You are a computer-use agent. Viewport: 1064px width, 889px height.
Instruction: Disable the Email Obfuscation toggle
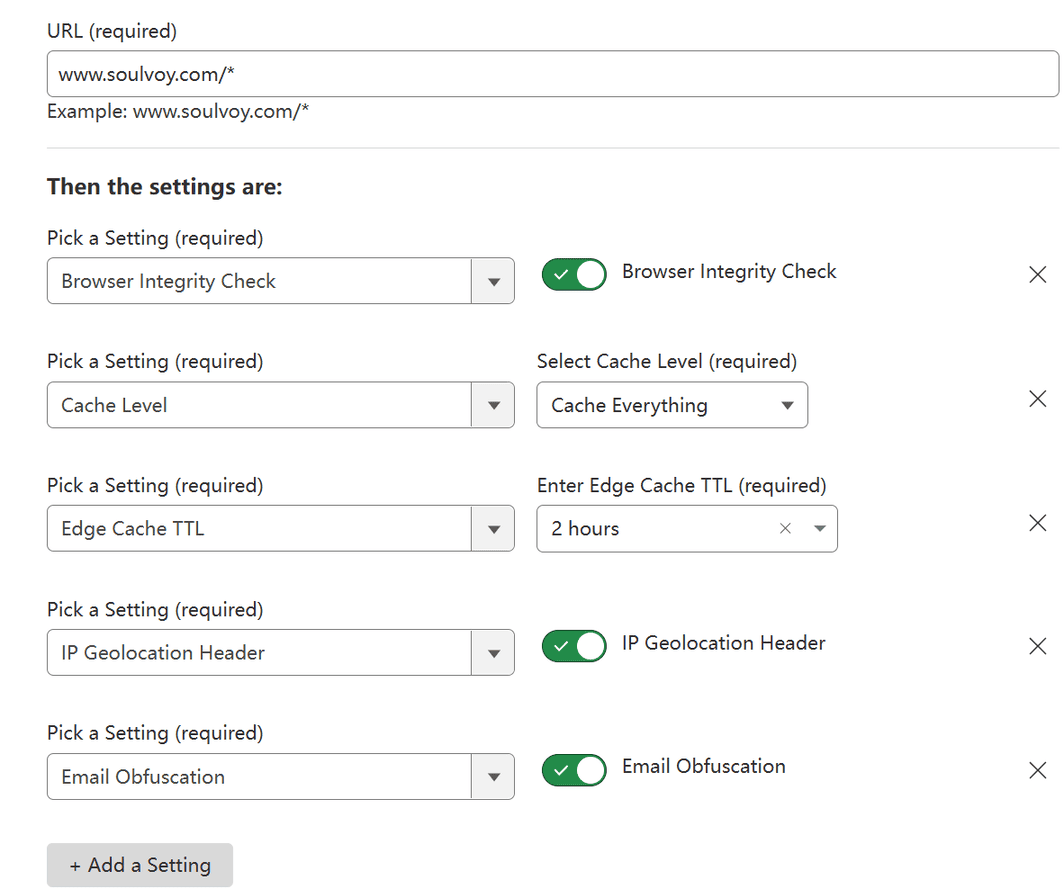point(573,770)
